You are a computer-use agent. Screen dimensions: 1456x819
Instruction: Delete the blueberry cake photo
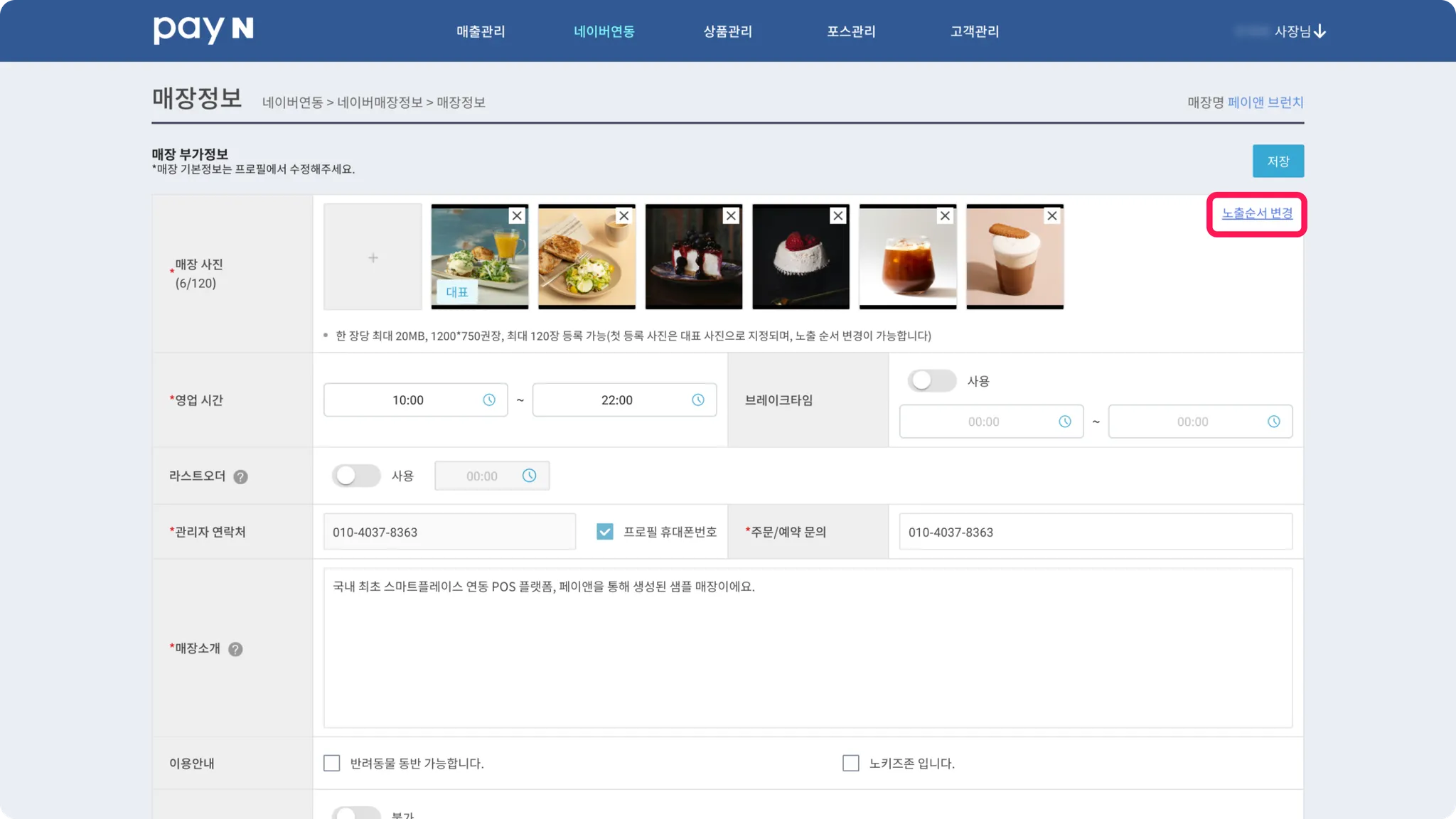(731, 216)
